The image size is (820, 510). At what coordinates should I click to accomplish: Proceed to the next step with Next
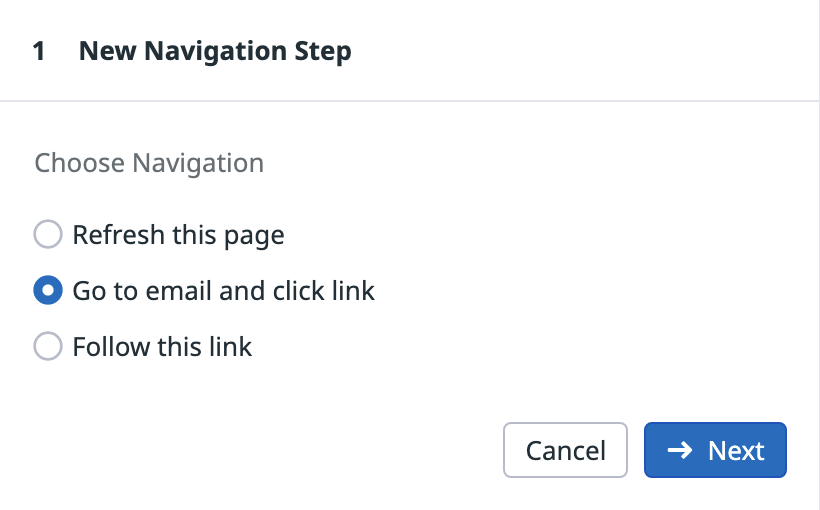tap(715, 451)
